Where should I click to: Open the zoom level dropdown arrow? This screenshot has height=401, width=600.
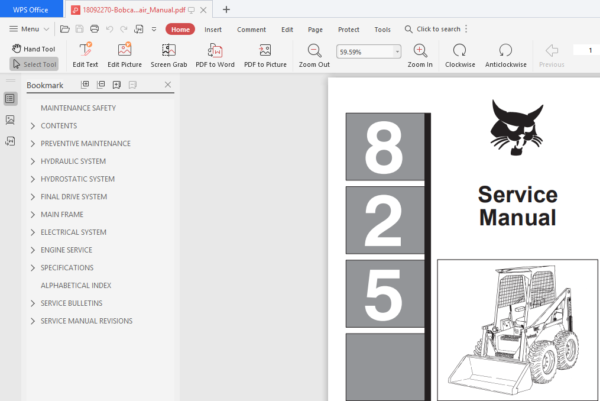397,52
